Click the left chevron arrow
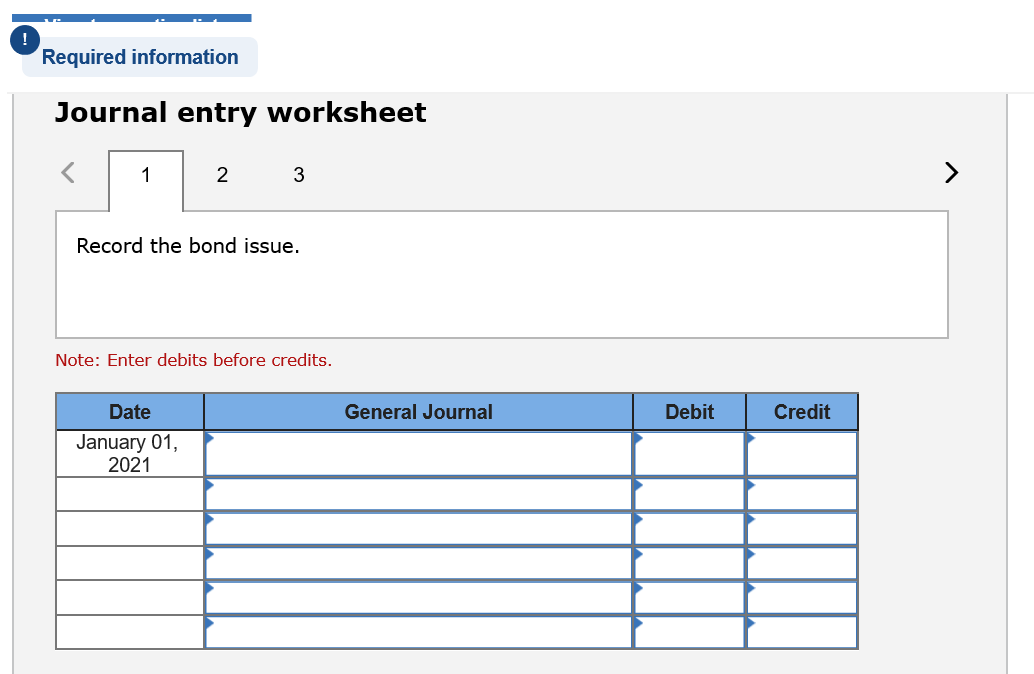Viewport: 1034px width, 674px height. pyautogui.click(x=66, y=172)
